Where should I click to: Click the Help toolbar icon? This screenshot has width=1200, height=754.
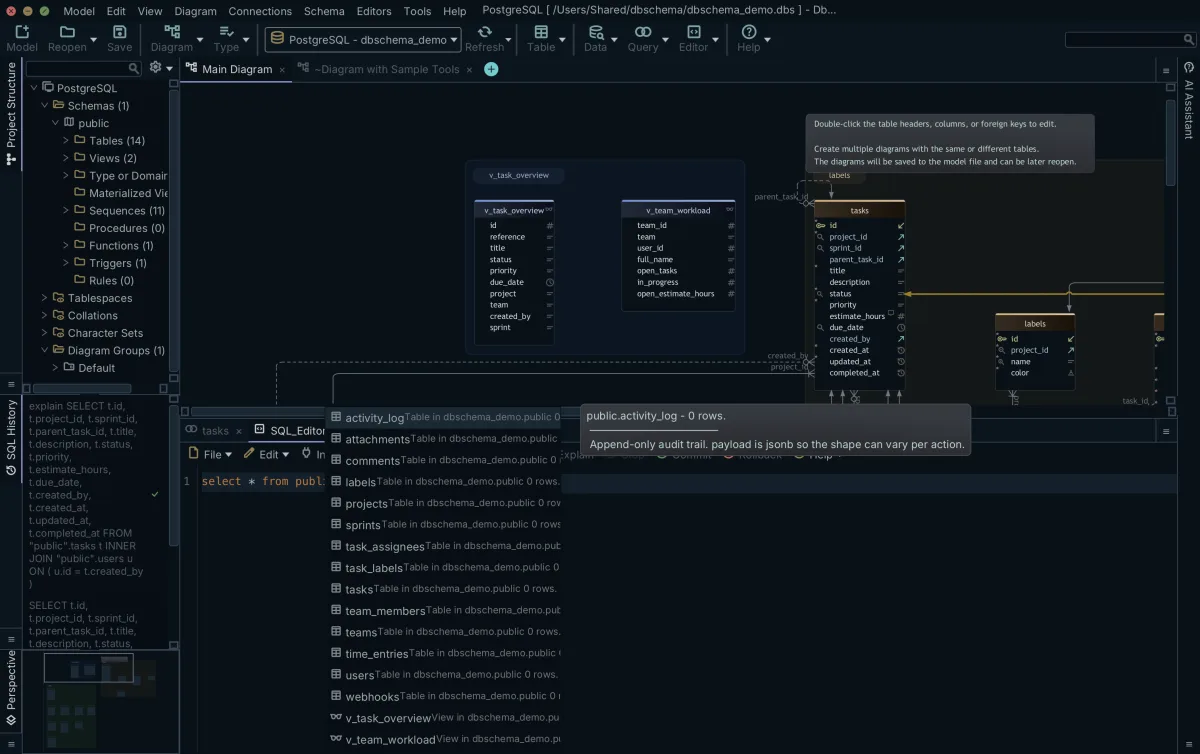749,32
